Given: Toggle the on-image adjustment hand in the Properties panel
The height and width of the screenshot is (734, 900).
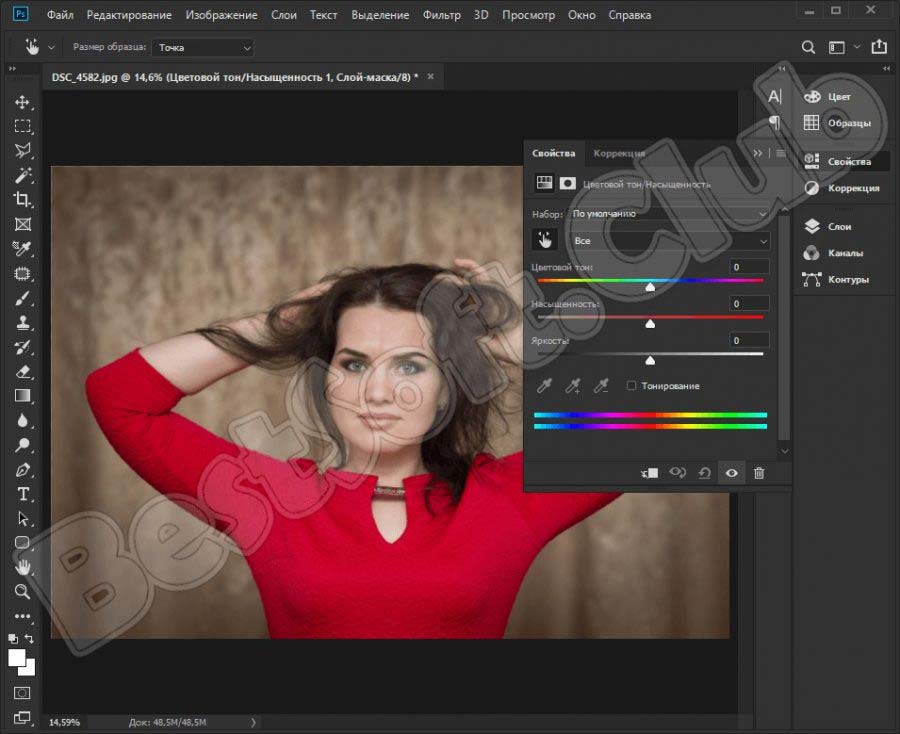Looking at the screenshot, I should (544, 240).
